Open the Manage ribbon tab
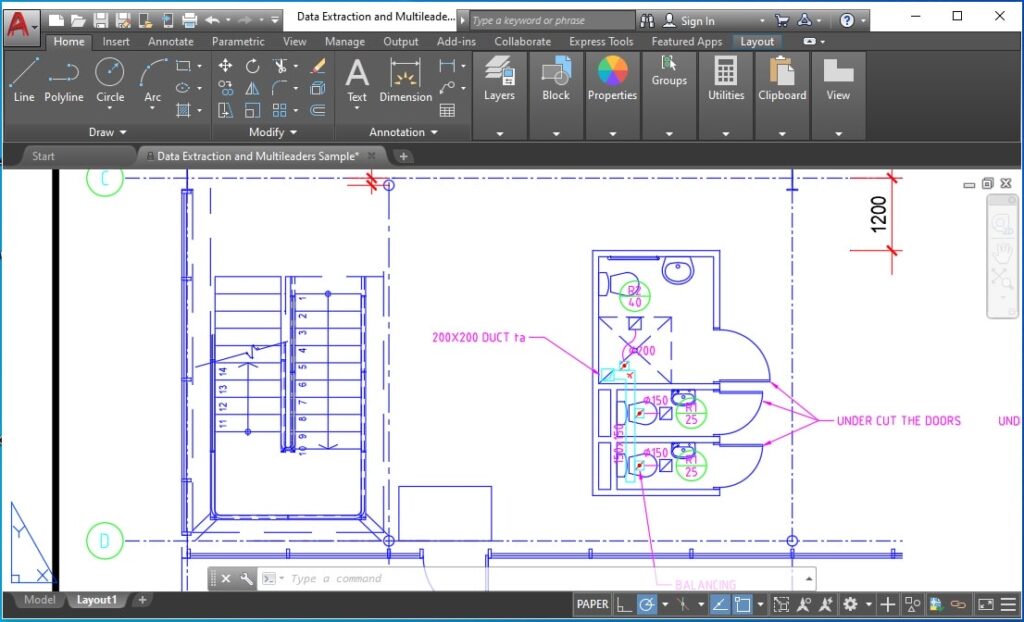This screenshot has height=622, width=1024. click(x=345, y=42)
